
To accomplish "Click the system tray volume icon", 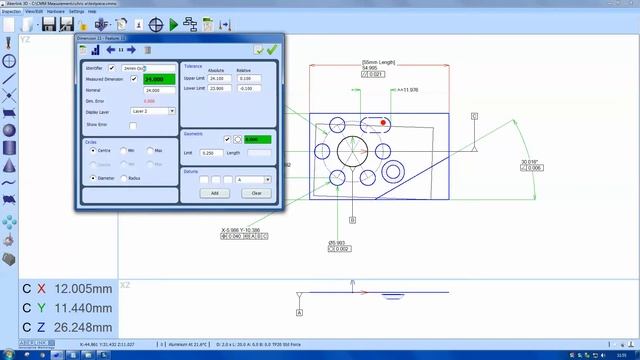I will coord(603,356).
